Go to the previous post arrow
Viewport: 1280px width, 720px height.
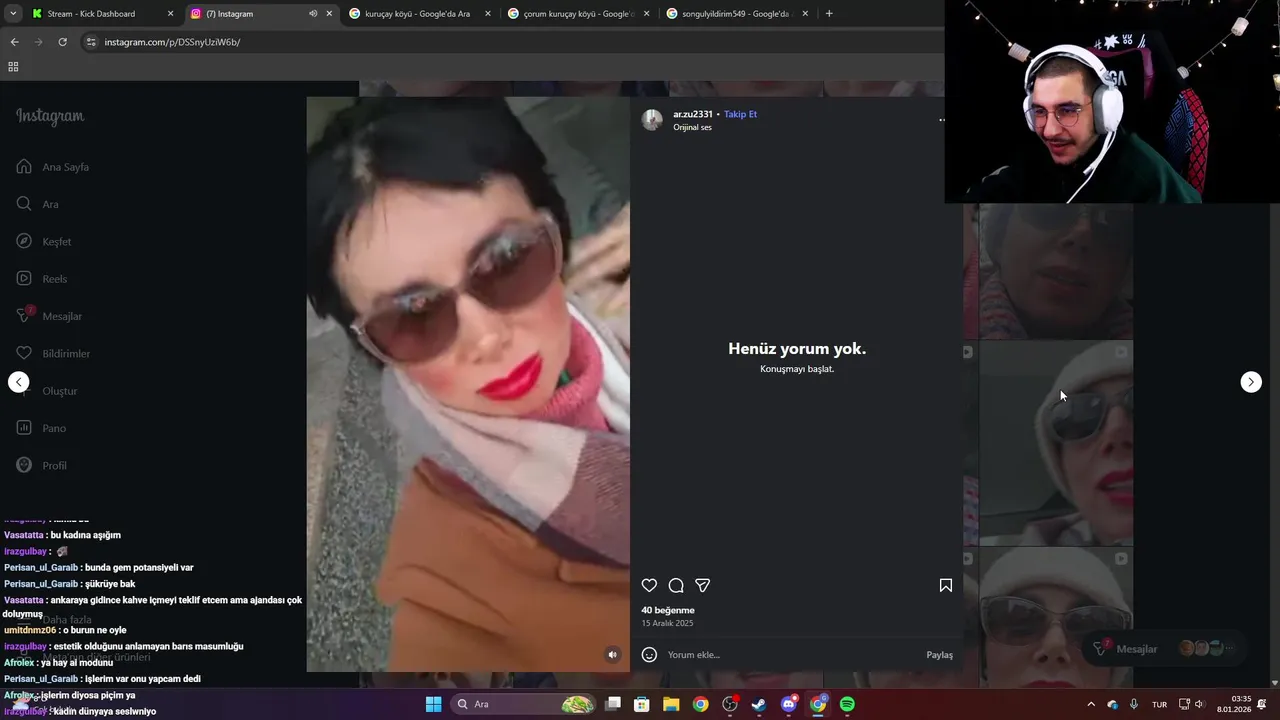(x=19, y=382)
